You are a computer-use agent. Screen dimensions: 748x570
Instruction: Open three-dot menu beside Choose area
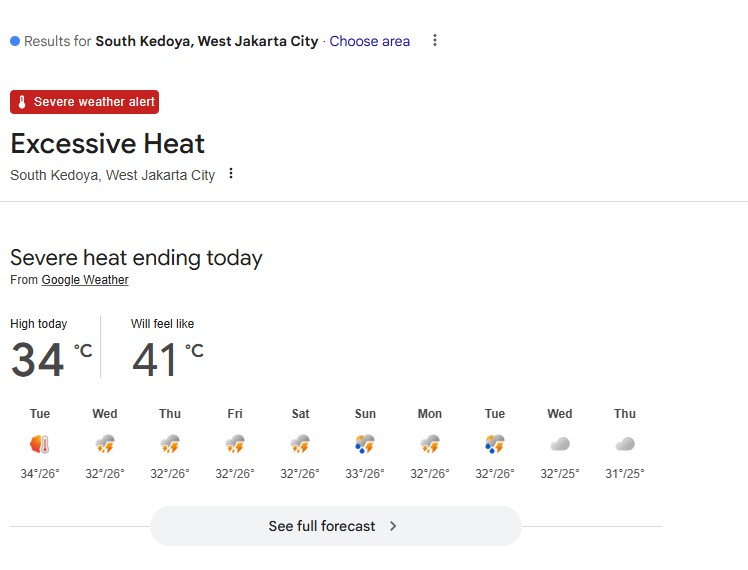point(434,41)
